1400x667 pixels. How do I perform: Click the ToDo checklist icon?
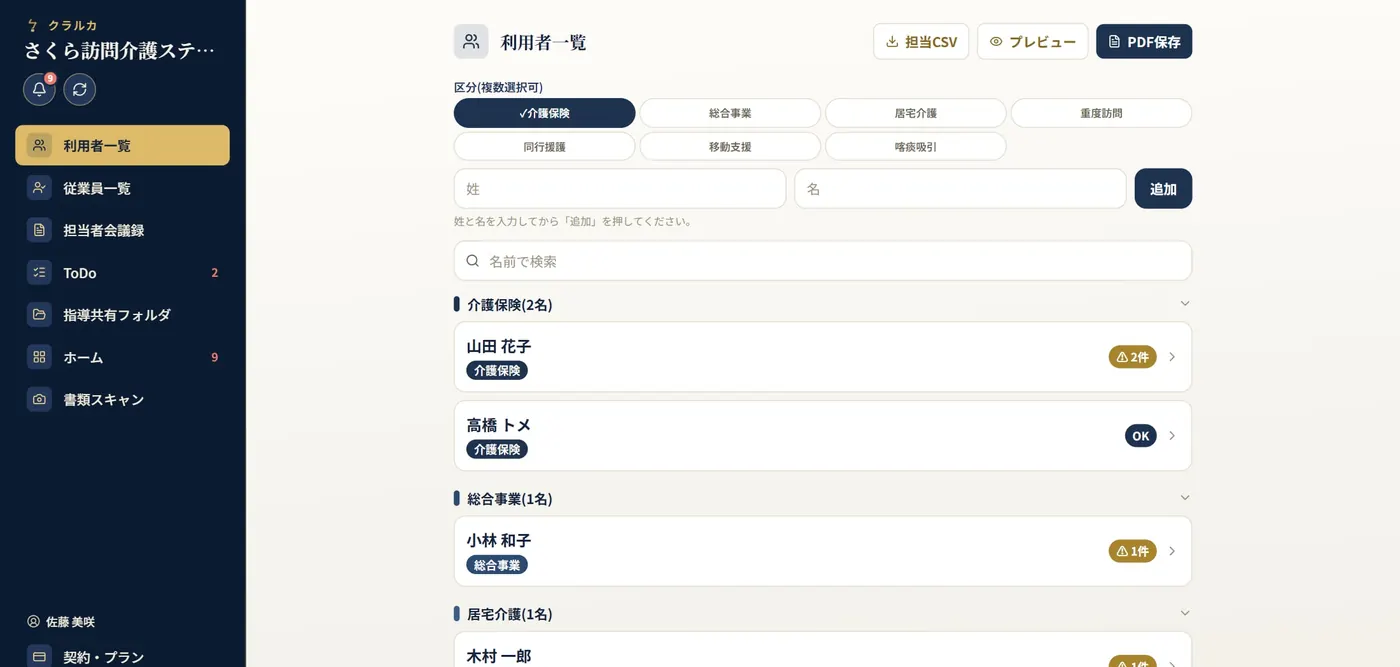click(x=39, y=273)
